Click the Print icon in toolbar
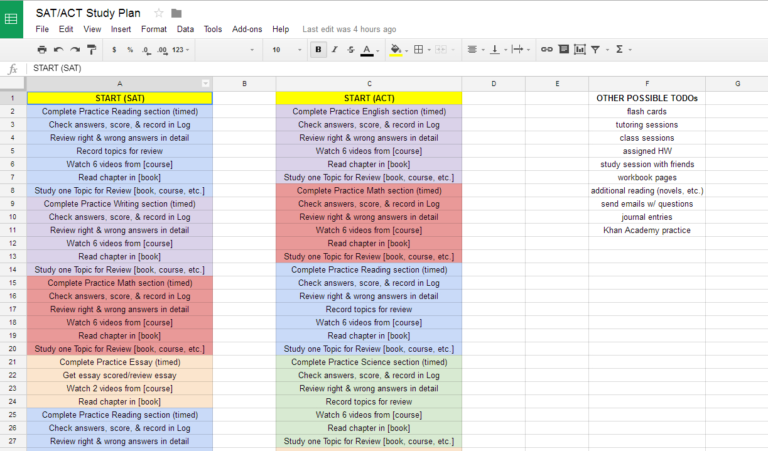Screen dimensions: 768x451 (x=42, y=49)
